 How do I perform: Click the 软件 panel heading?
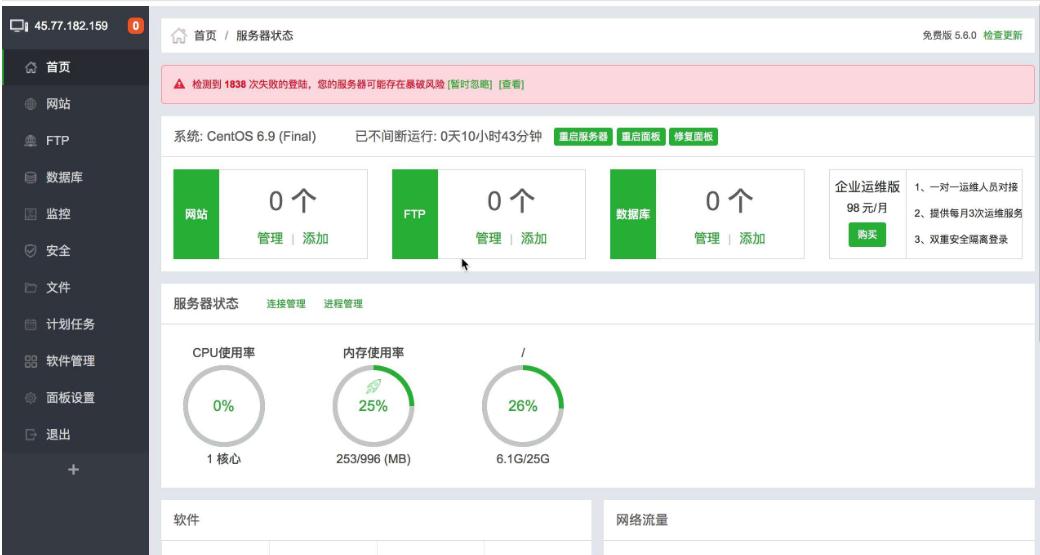tap(186, 520)
